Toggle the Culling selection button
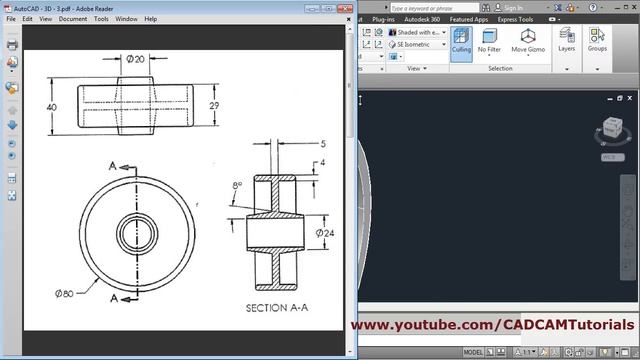Image resolution: width=640 pixels, height=360 pixels. [x=461, y=44]
